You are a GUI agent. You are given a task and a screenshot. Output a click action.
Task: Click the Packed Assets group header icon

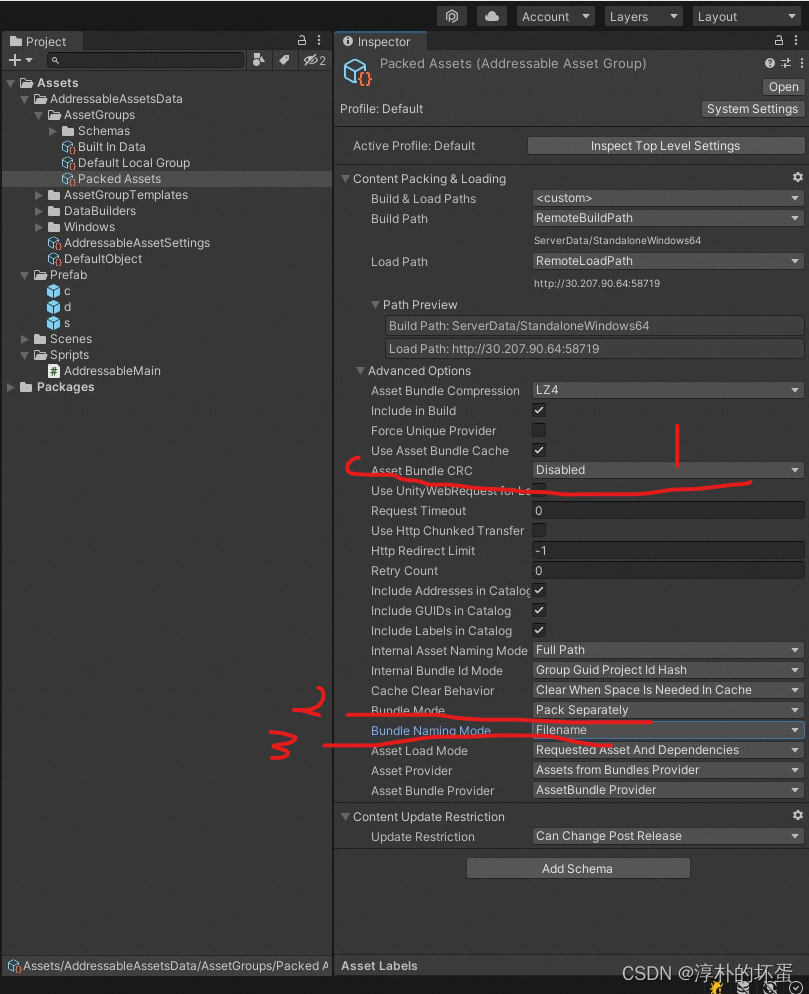tap(358, 72)
